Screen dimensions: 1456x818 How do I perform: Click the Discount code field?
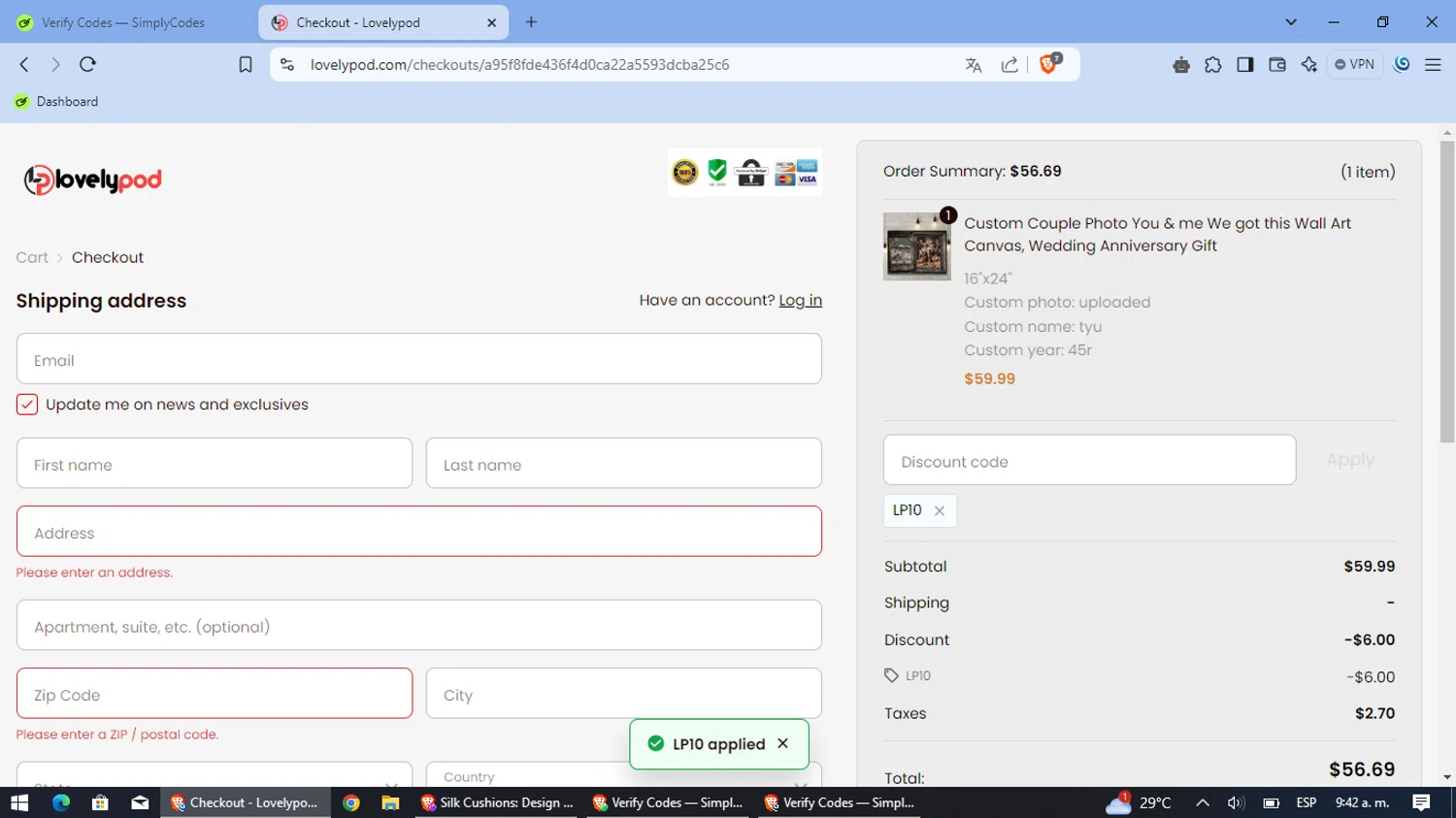[1089, 460]
